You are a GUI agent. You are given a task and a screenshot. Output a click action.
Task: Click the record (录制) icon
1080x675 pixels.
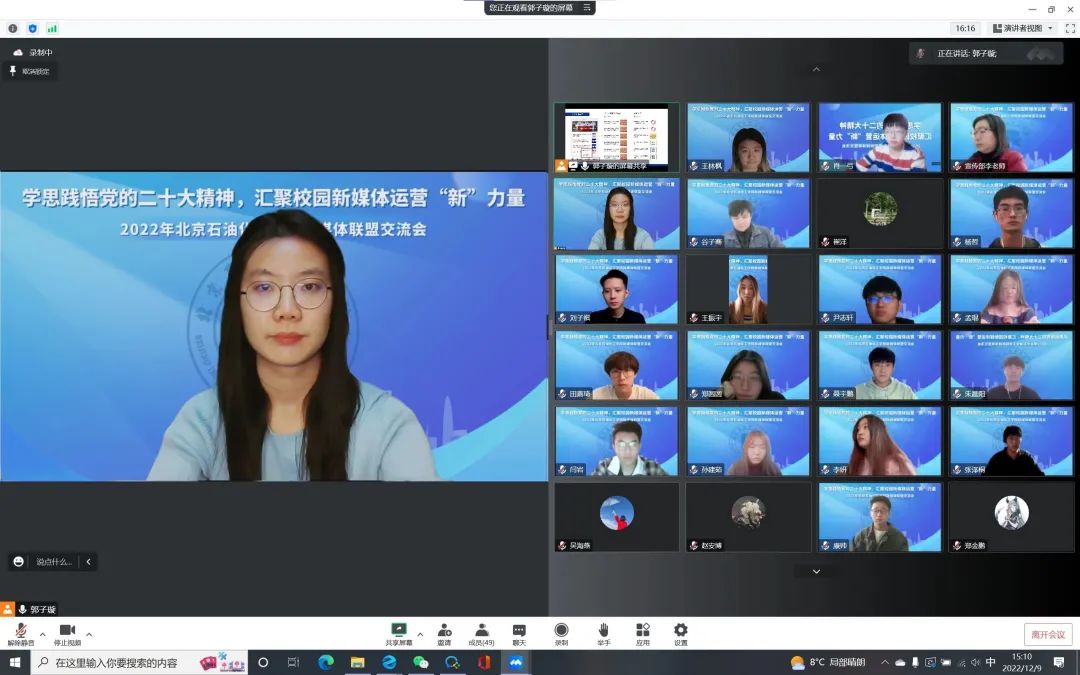coord(561,630)
